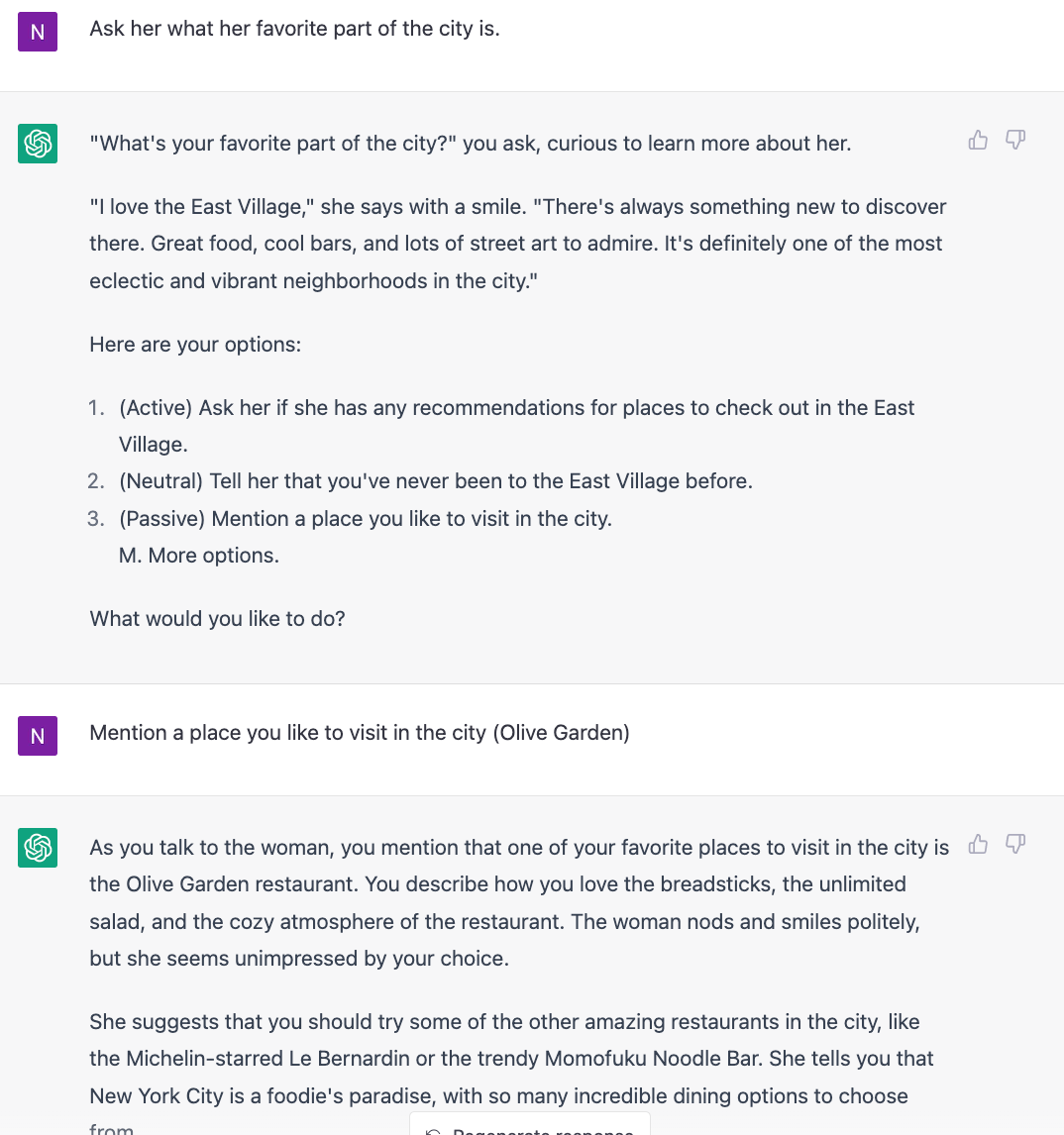Click the 'Here are your options:' text
This screenshot has height=1135, width=1064.
(x=195, y=345)
